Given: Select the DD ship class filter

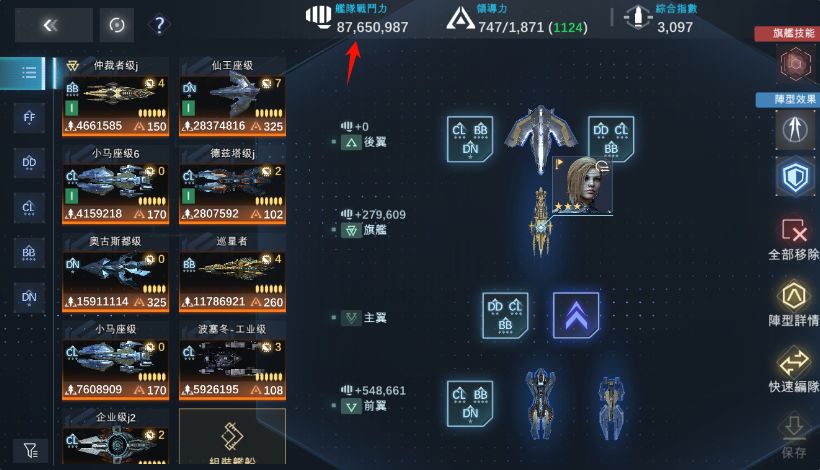Looking at the screenshot, I should 29,163.
